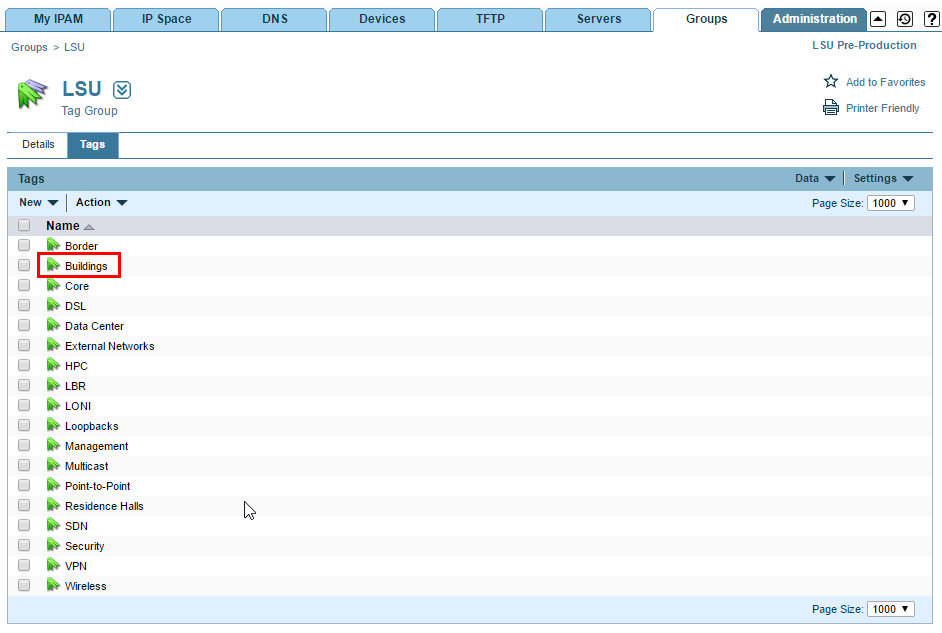Click the tag icon beside Wireless
This screenshot has height=633, width=942.
click(53, 586)
